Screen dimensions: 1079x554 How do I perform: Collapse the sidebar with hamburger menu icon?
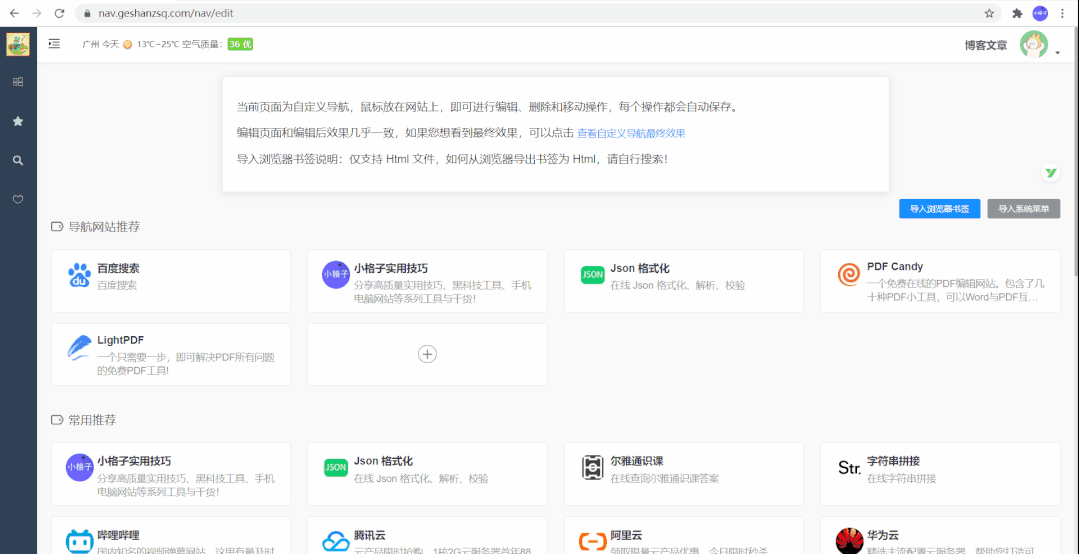coord(54,44)
